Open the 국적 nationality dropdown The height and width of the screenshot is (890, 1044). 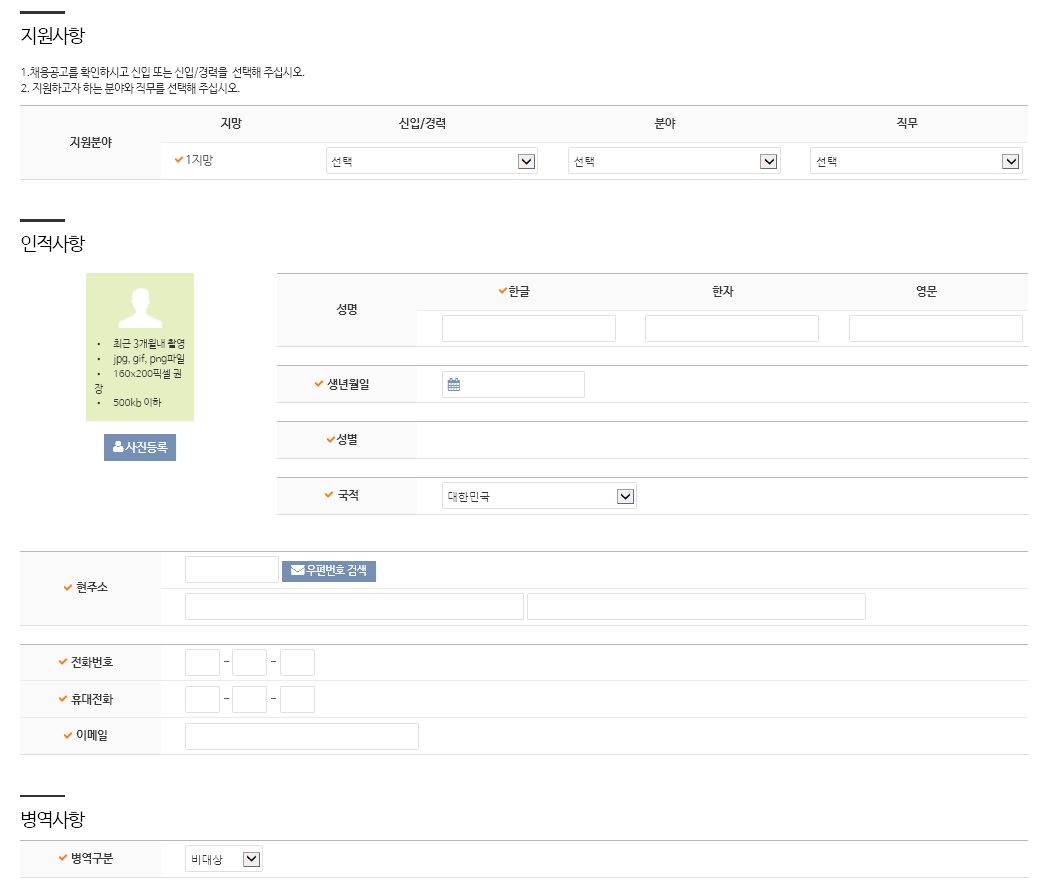click(539, 497)
